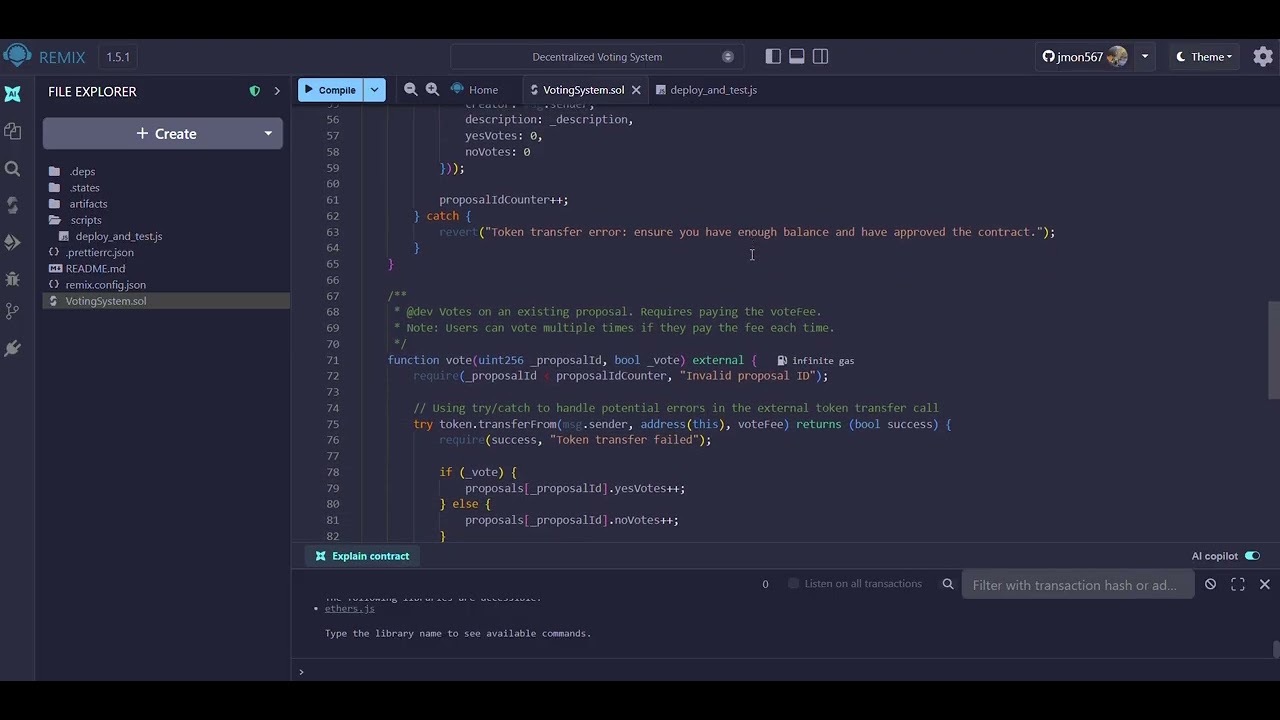This screenshot has width=1280, height=720.
Task: Collapse the File Explorer panel with arrow
Action: [x=277, y=91]
